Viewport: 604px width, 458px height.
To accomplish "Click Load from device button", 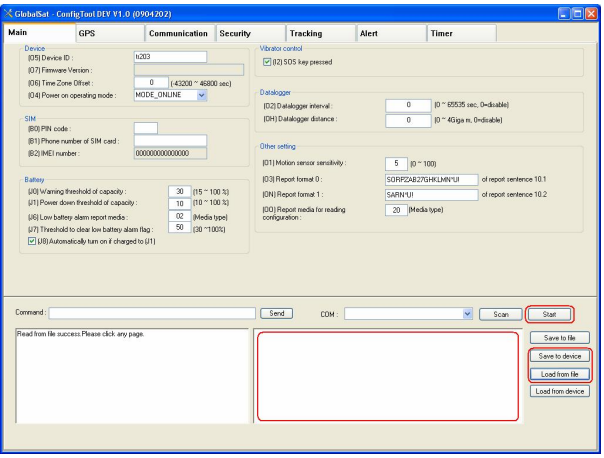I will pyautogui.click(x=560, y=391).
